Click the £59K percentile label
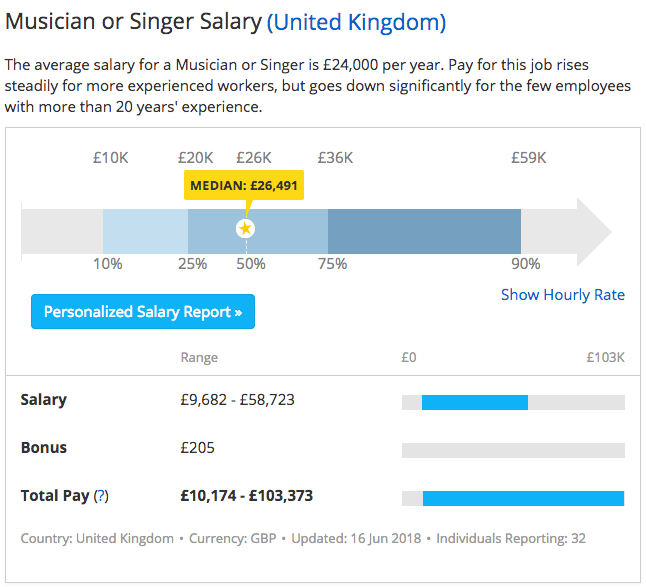646x587 pixels. (529, 158)
